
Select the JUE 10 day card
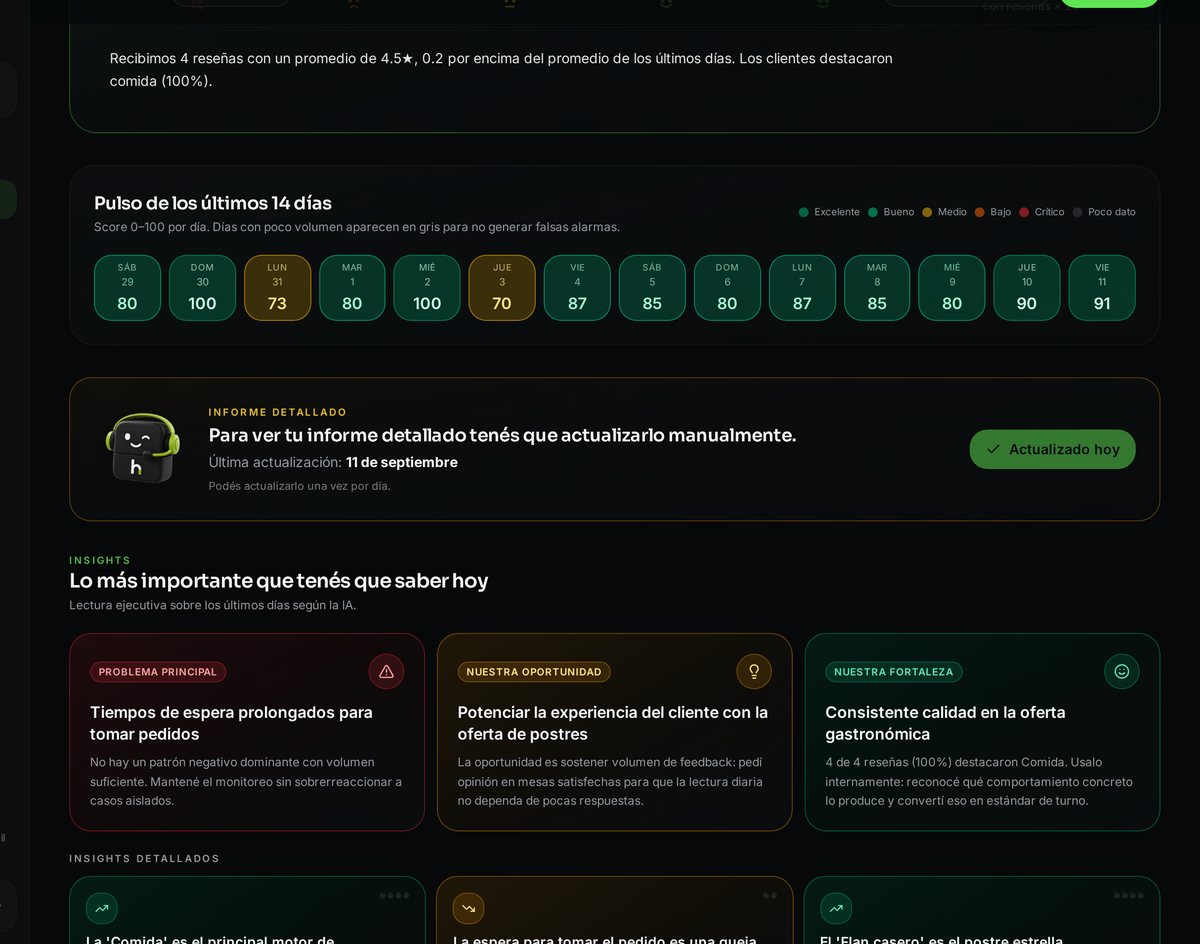pos(1027,288)
